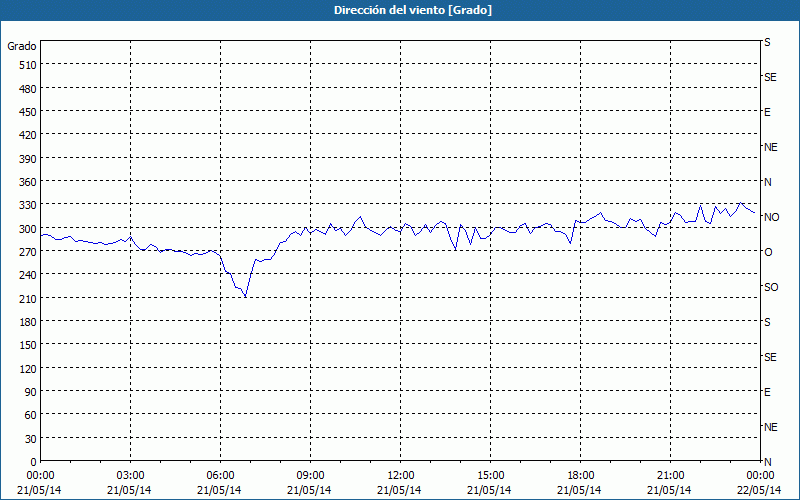Pick the 420 value on the degree axis
Image resolution: width=800 pixels, height=500 pixels.
pos(29,135)
